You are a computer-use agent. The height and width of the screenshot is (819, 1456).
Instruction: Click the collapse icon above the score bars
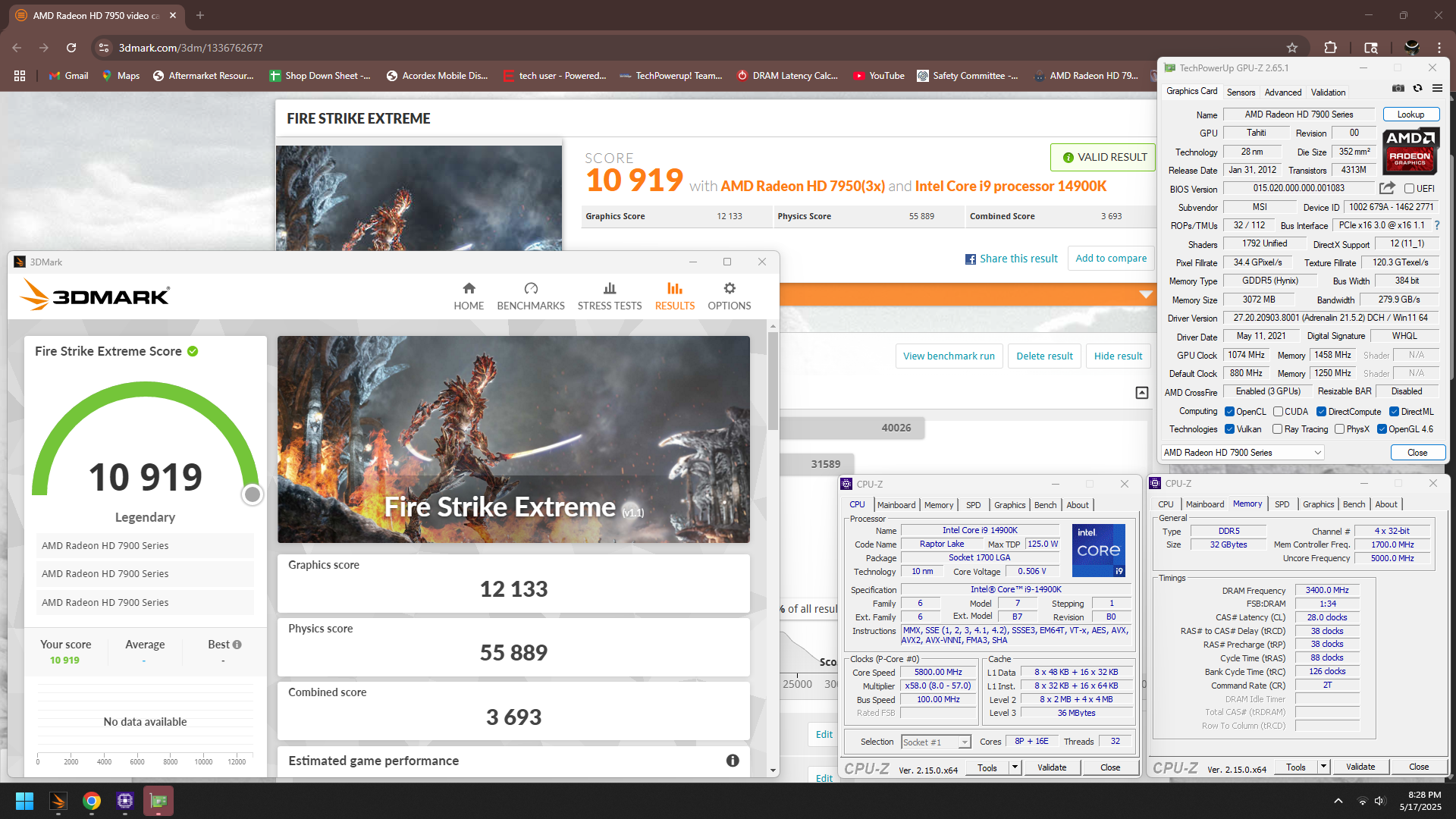1142,392
